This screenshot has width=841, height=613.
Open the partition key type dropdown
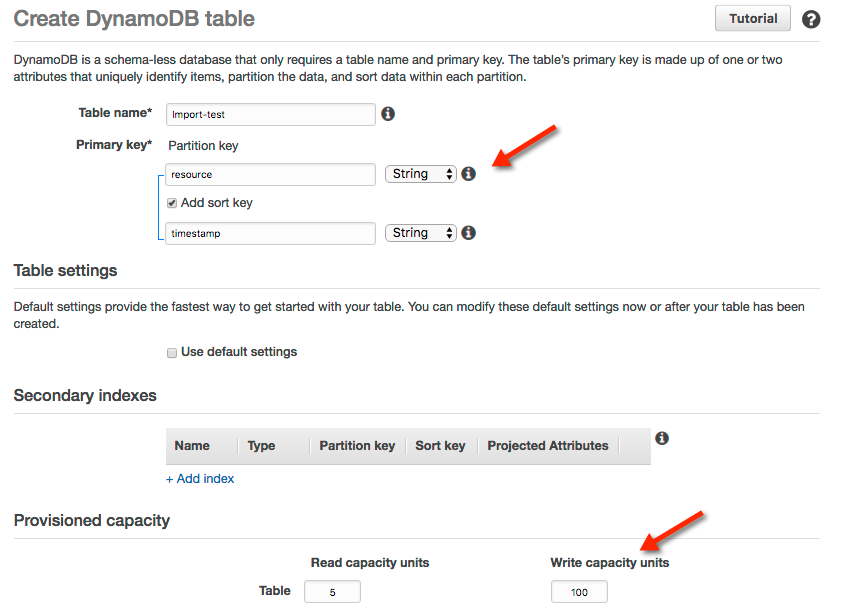[x=420, y=173]
